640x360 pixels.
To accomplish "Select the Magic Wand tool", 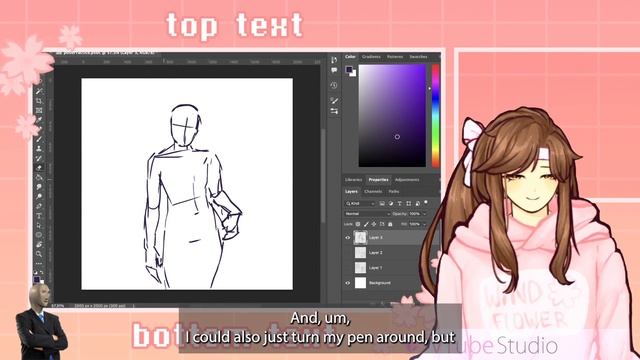I will coord(39,91).
